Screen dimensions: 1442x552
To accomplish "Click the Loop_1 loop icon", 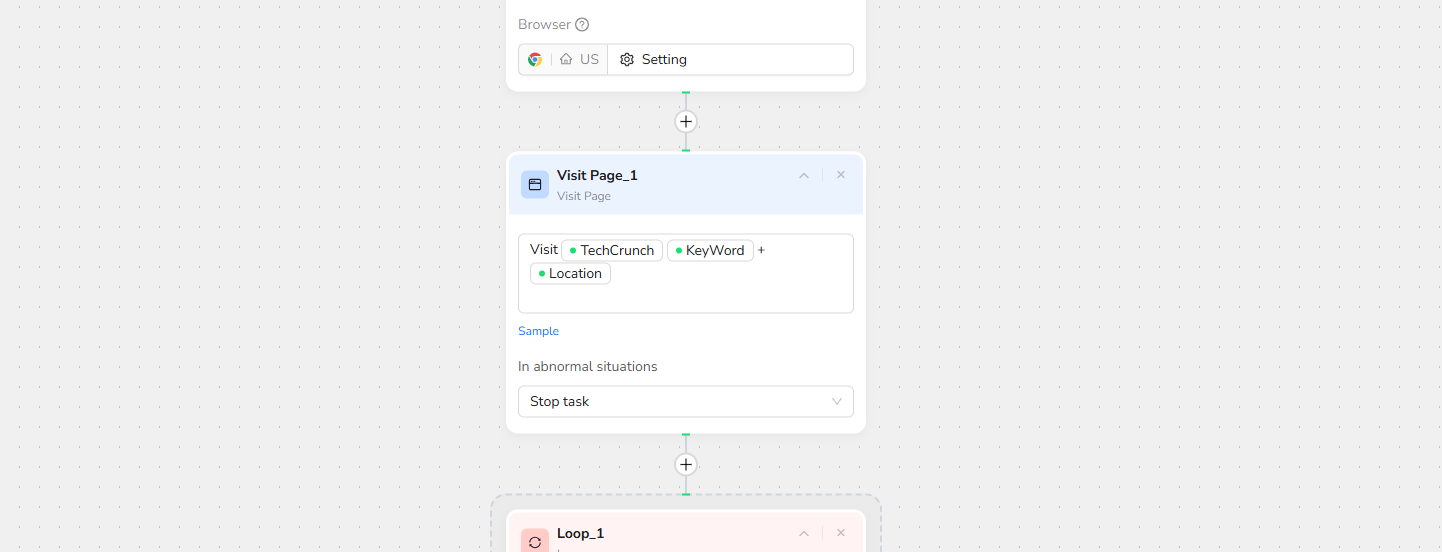I will coord(535,542).
